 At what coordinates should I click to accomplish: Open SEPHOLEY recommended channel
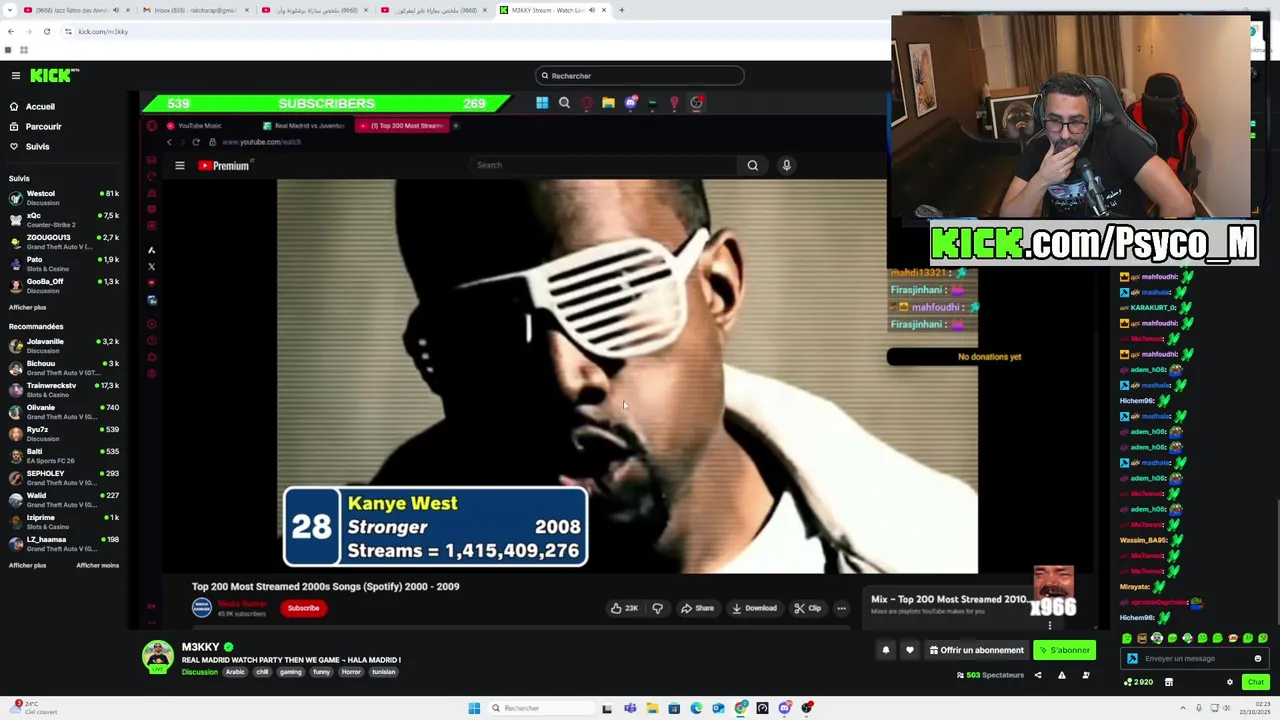62,477
